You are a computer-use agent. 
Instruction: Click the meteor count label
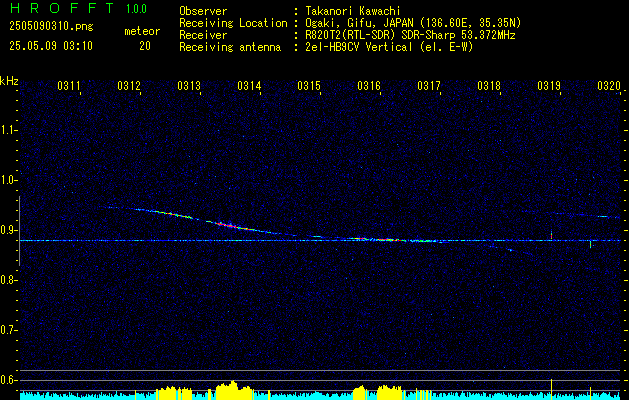[x=142, y=31]
